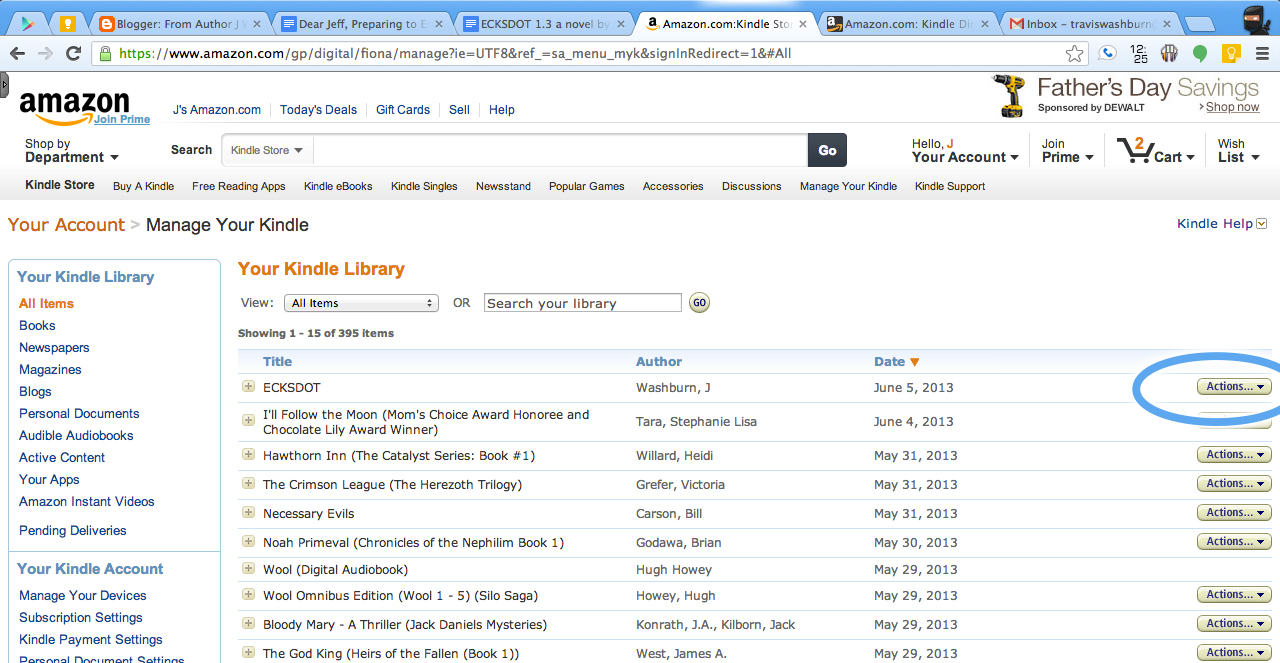Open the Chrome menu
The width and height of the screenshot is (1280, 663).
tap(1262, 52)
